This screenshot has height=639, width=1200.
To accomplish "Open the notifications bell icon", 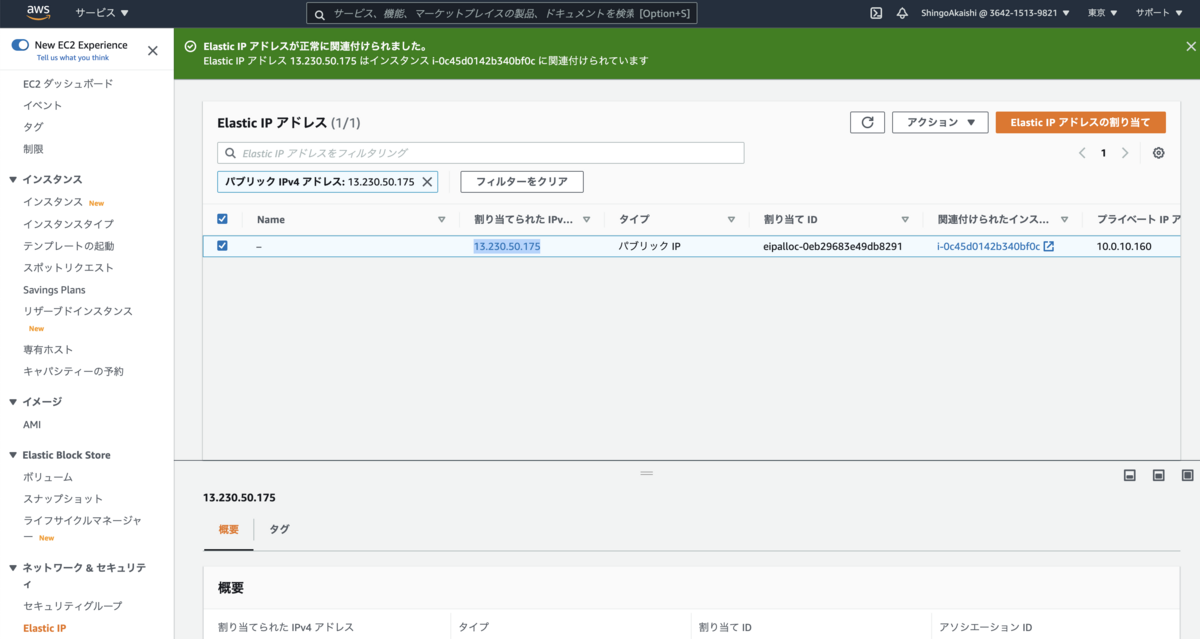I will (902, 13).
